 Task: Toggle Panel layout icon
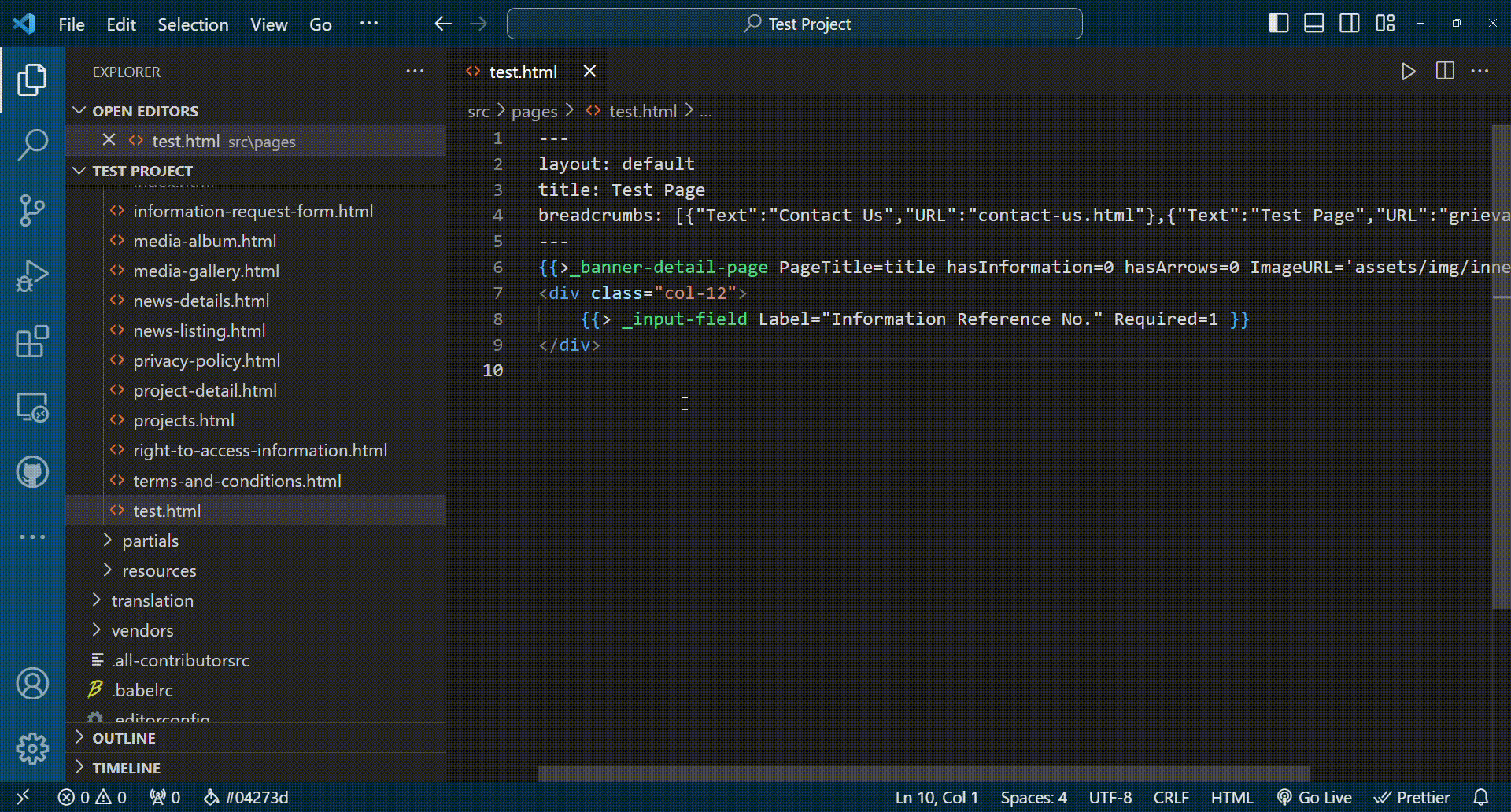pos(1314,24)
